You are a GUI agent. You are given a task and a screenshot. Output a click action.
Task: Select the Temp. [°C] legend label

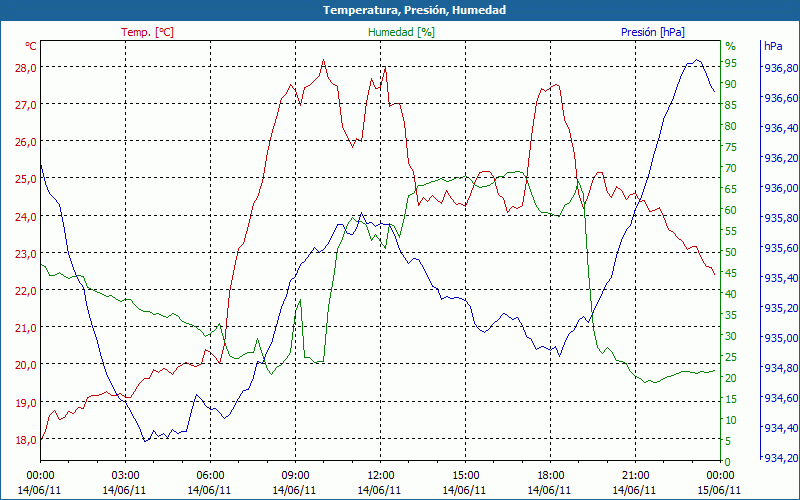tap(147, 32)
